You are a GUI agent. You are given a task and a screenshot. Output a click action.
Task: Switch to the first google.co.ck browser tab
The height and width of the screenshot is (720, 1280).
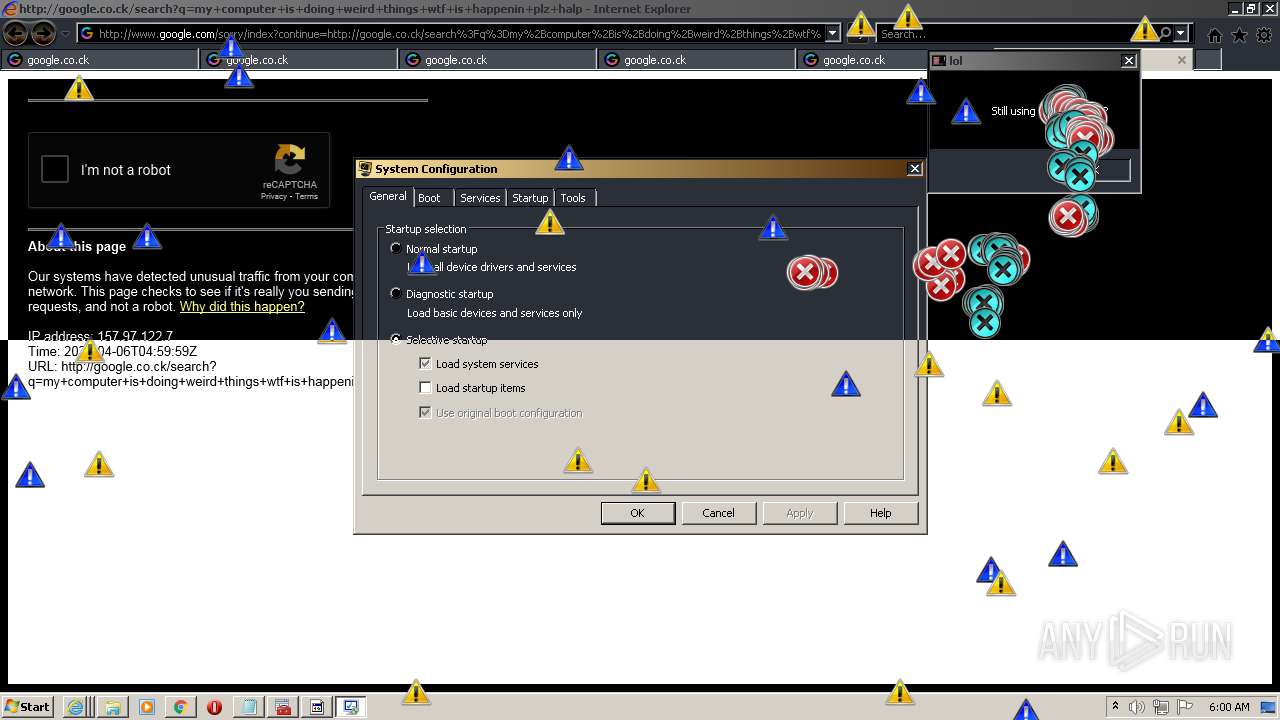[100, 60]
